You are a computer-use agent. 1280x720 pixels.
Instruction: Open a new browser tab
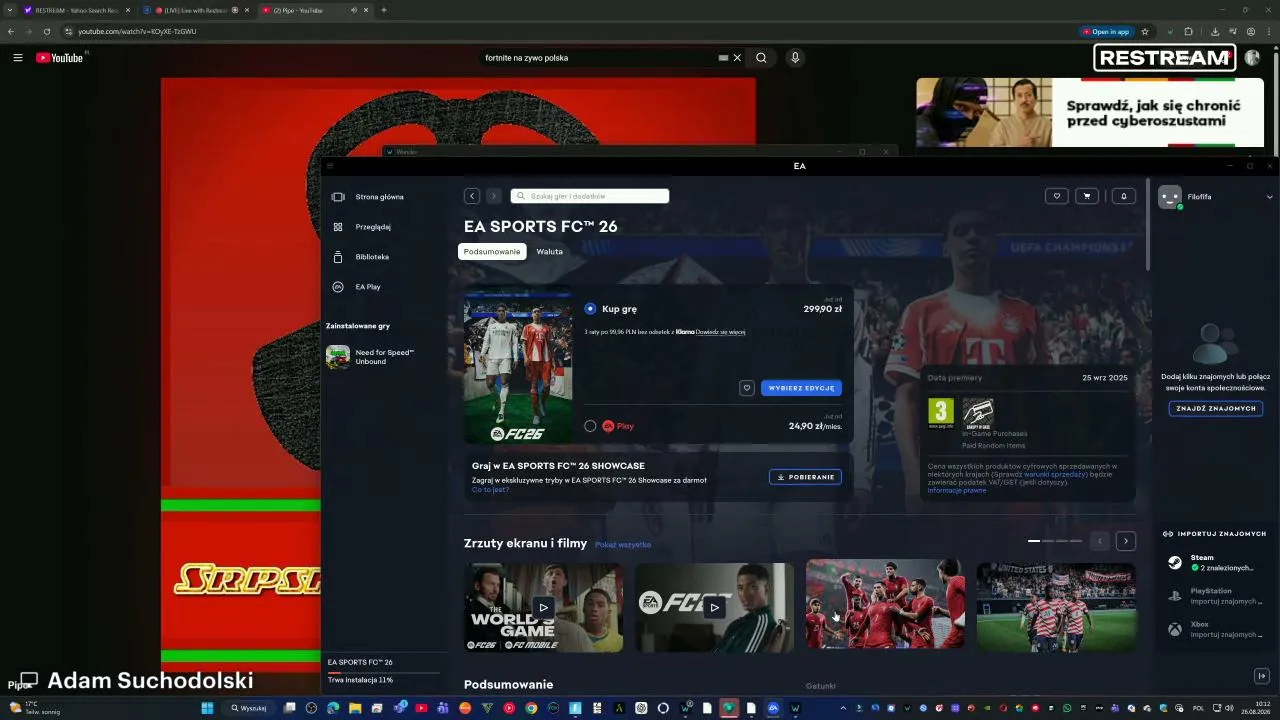coord(384,10)
